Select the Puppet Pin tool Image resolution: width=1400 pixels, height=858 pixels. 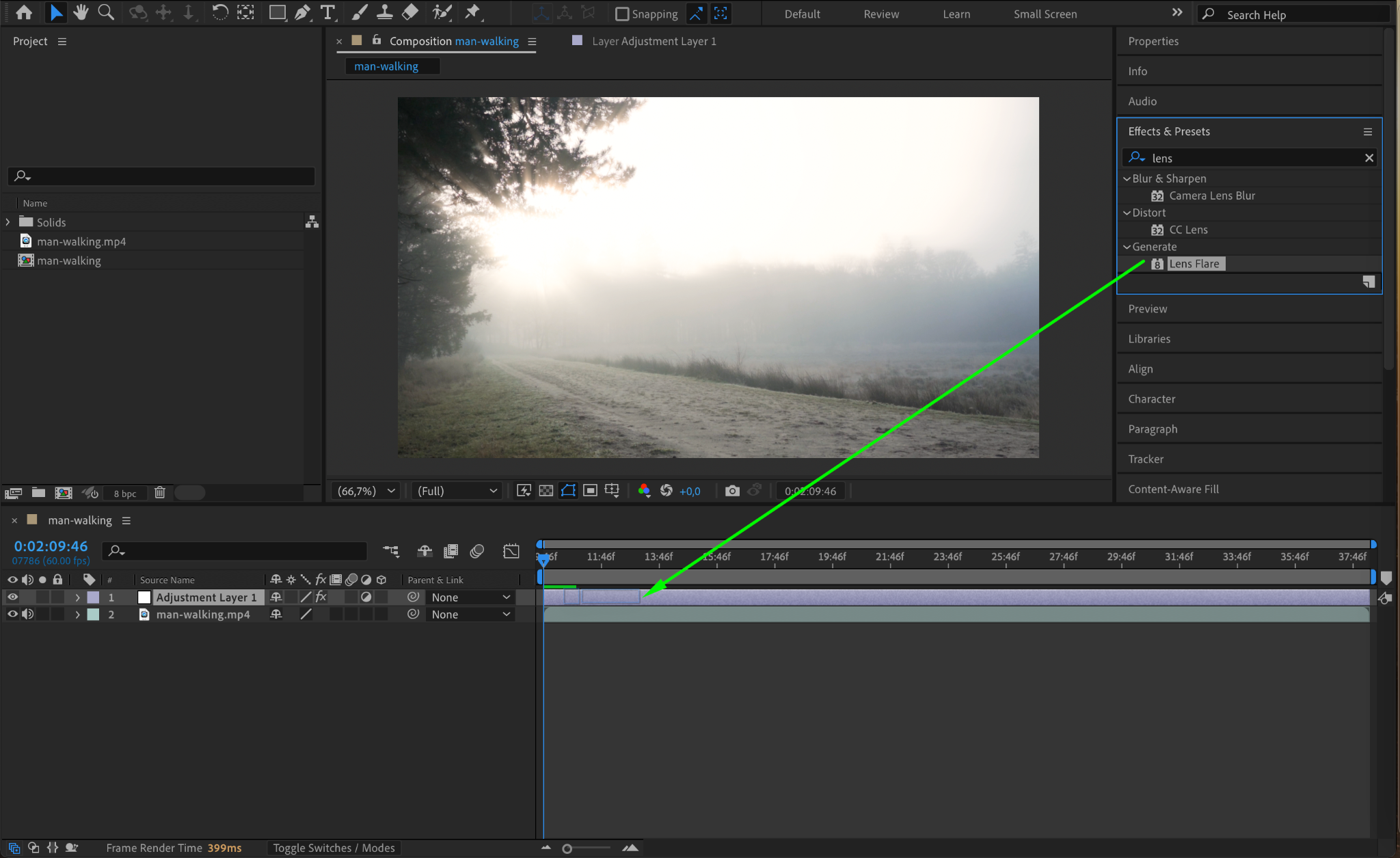[472, 12]
